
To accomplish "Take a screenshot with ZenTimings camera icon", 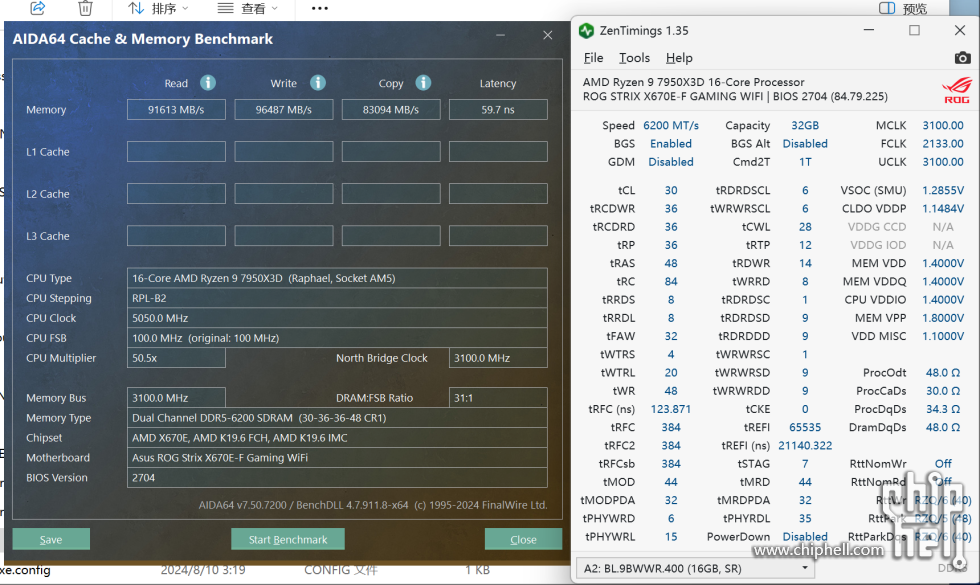I will tap(962, 58).
